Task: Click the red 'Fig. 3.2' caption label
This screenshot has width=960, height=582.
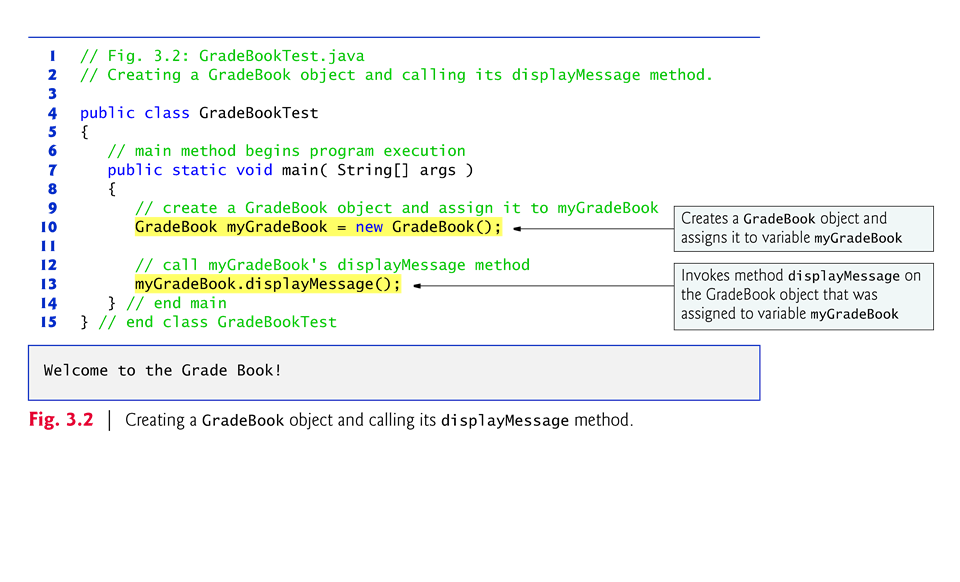Action: (61, 420)
